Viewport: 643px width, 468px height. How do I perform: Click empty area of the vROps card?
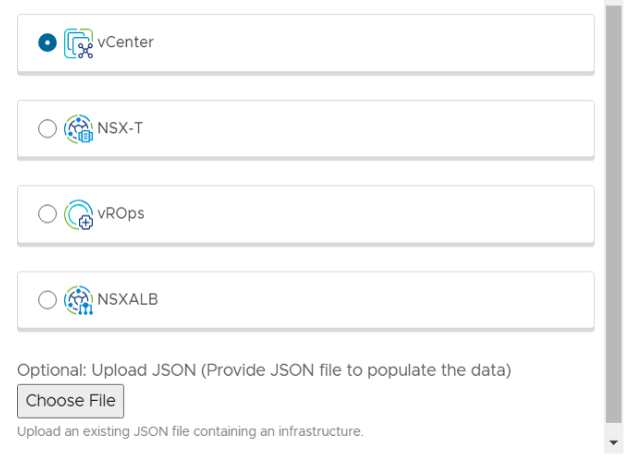380,214
